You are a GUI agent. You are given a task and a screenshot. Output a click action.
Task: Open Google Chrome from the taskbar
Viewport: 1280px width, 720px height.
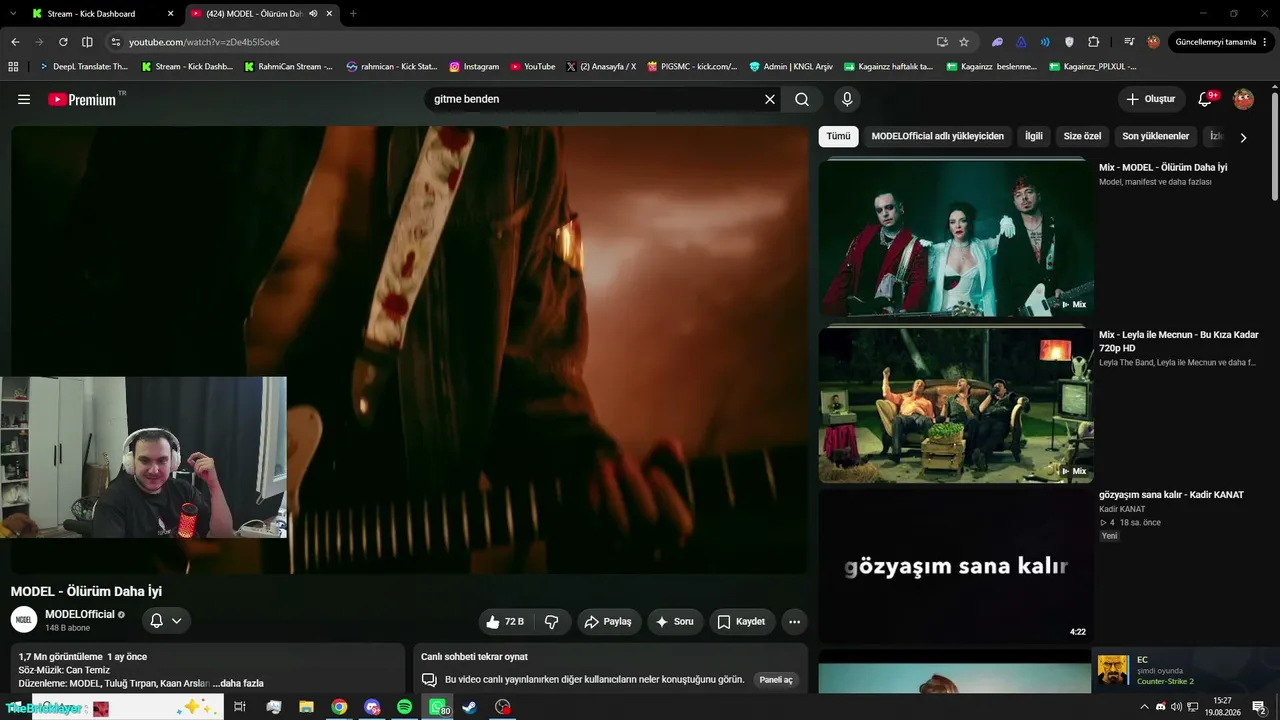pos(339,707)
